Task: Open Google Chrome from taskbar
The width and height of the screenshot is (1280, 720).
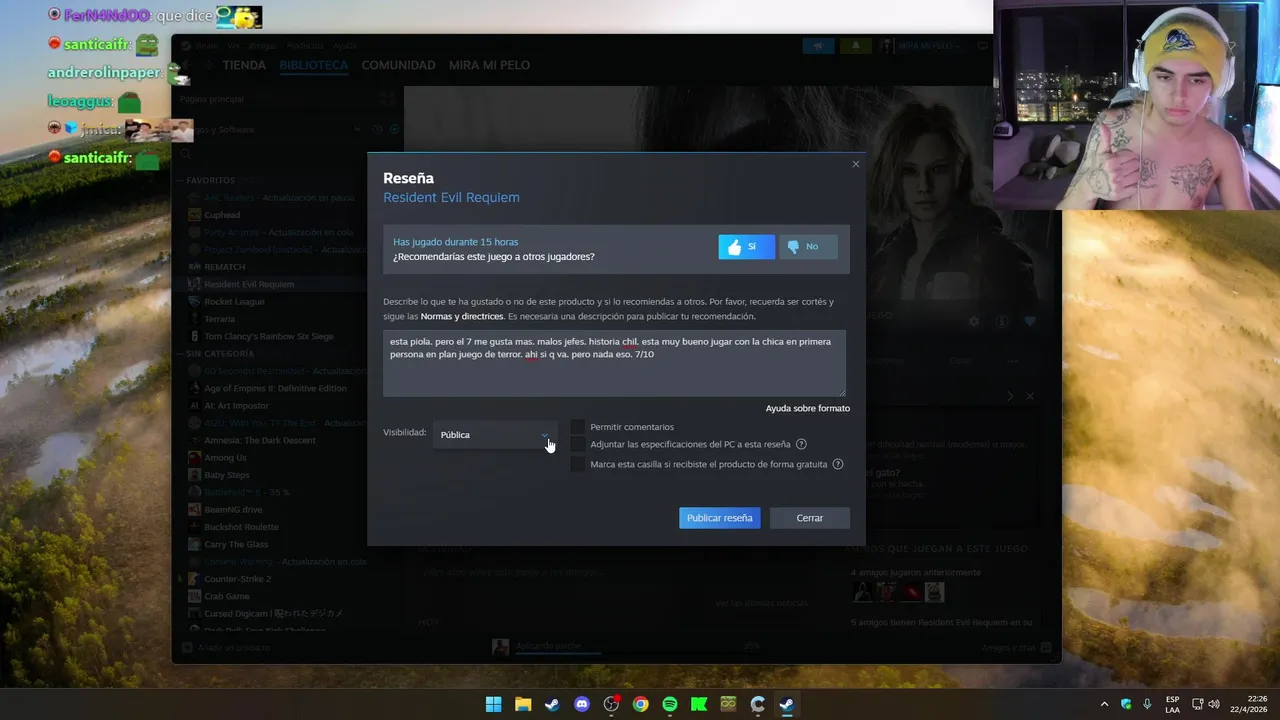Action: pos(641,704)
